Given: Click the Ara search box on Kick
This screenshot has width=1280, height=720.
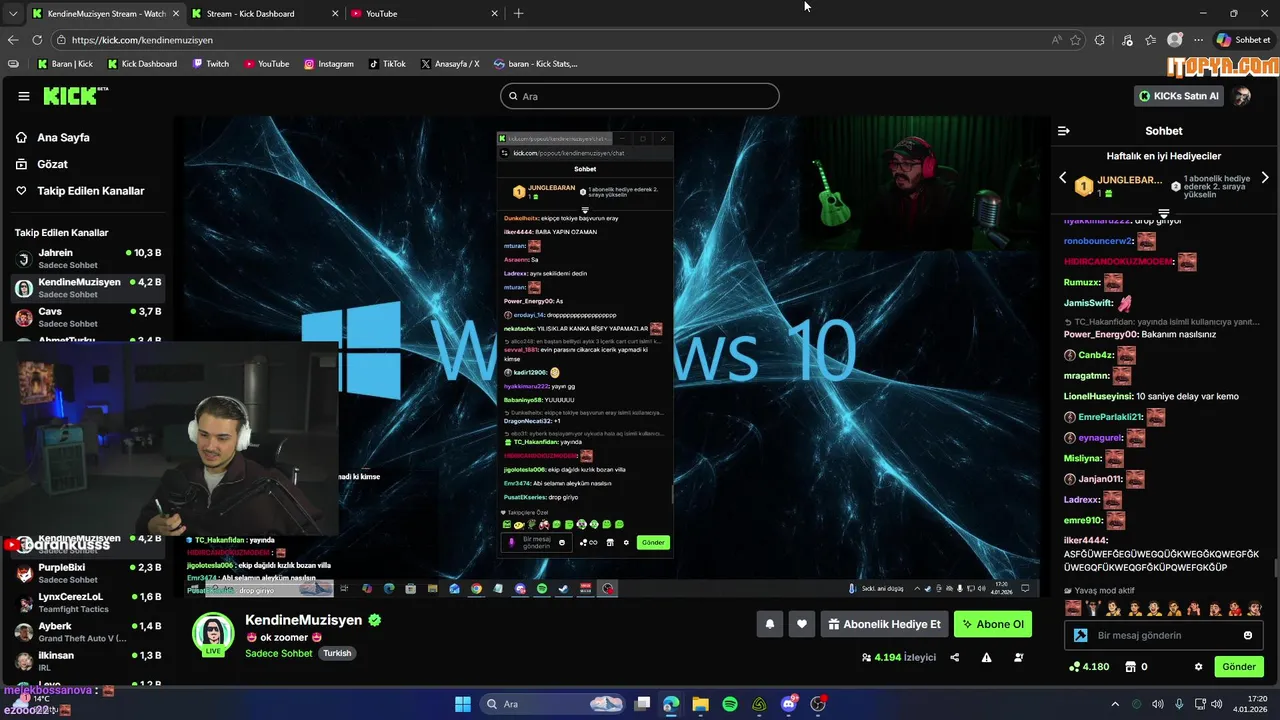Looking at the screenshot, I should coord(640,96).
